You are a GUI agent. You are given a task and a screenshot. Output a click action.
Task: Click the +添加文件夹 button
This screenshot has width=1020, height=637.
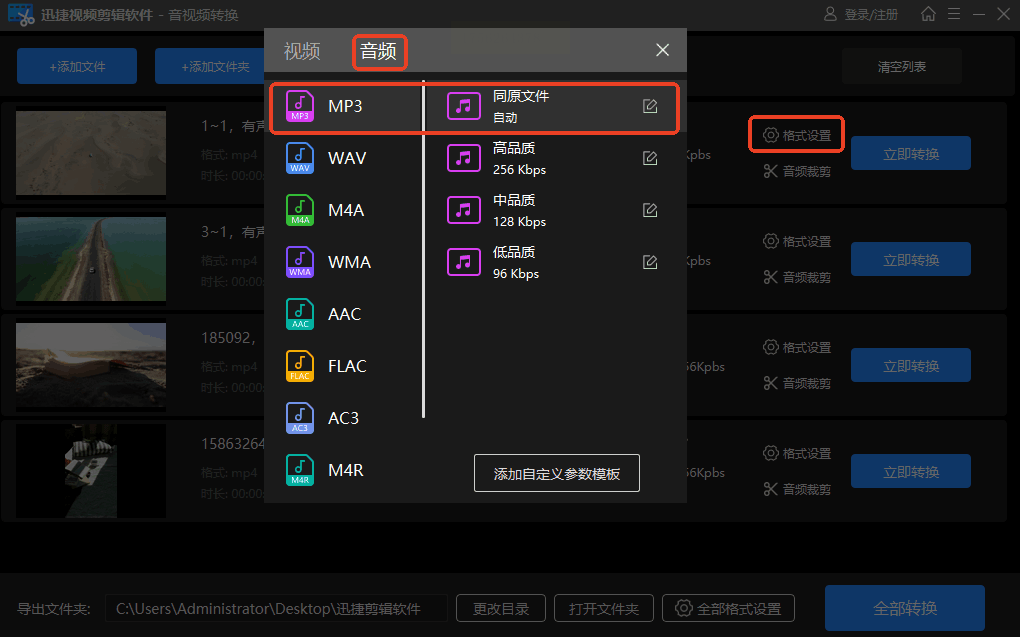pyautogui.click(x=209, y=66)
